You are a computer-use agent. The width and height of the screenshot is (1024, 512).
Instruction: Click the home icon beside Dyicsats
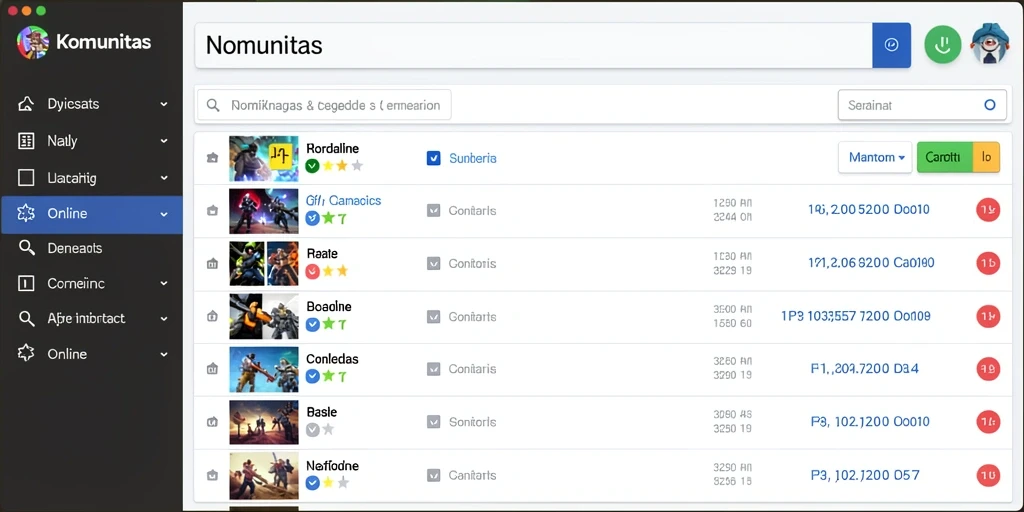click(x=26, y=104)
